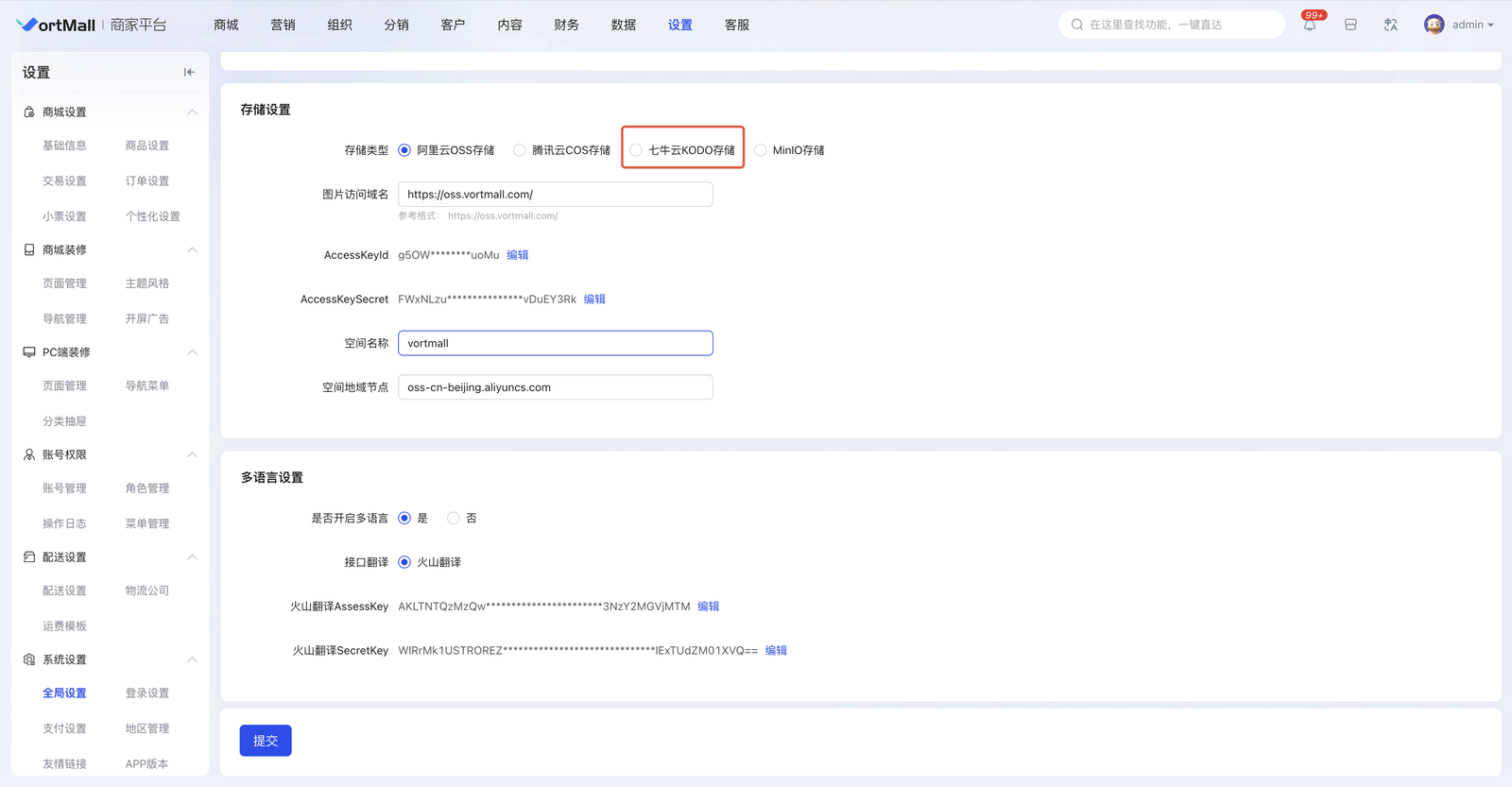Open the 营销 top menu
Image resolution: width=1512 pixels, height=787 pixels.
283,25
